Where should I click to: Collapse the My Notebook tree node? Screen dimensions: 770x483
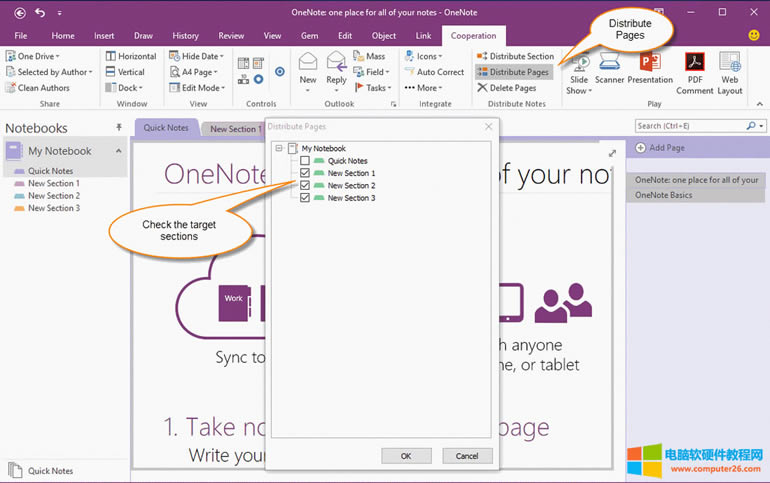(x=279, y=148)
